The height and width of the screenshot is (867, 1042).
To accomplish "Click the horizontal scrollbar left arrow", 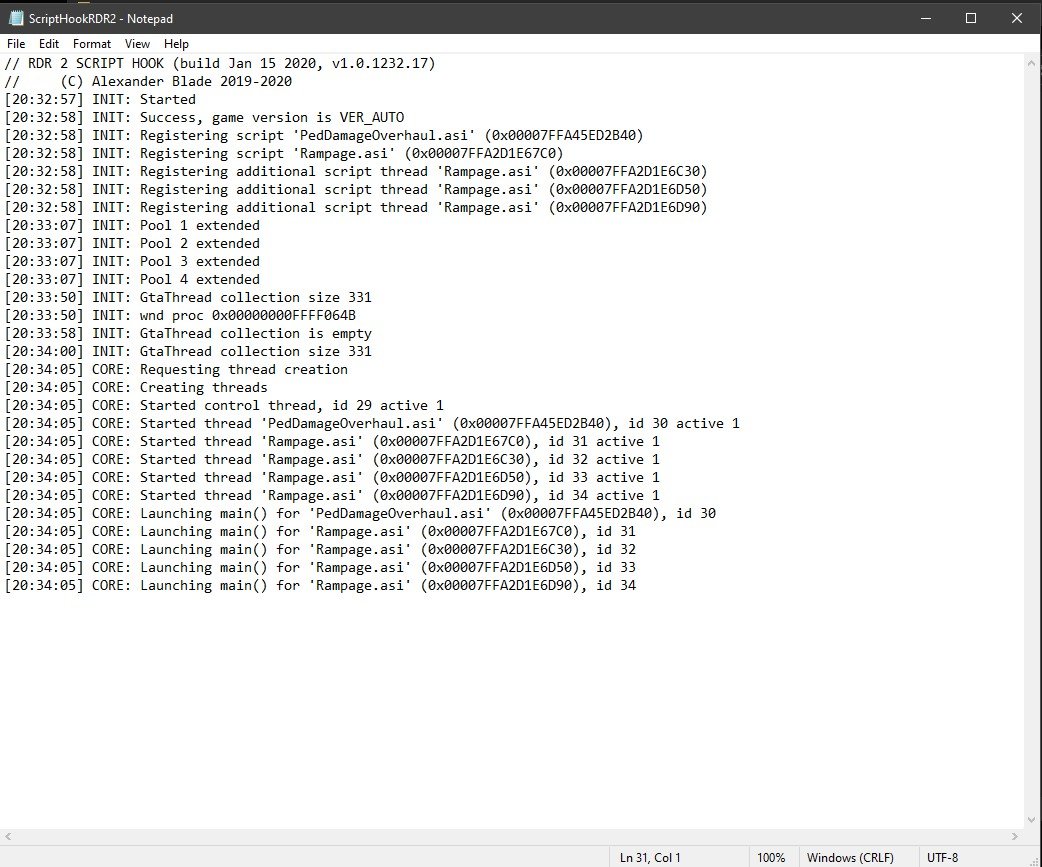I will click(9, 836).
